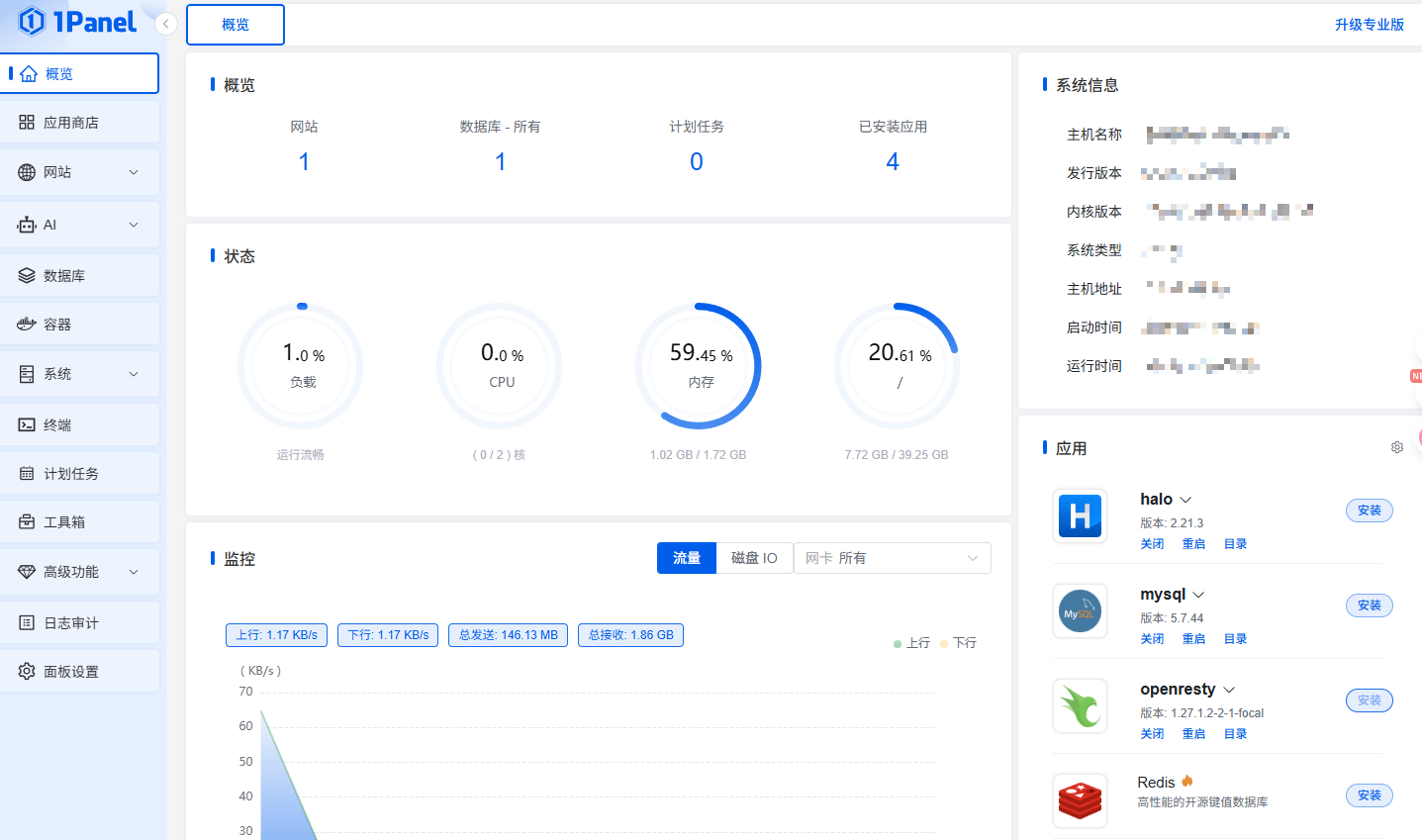
Task: Click the 1Panel logo
Action: [77, 22]
